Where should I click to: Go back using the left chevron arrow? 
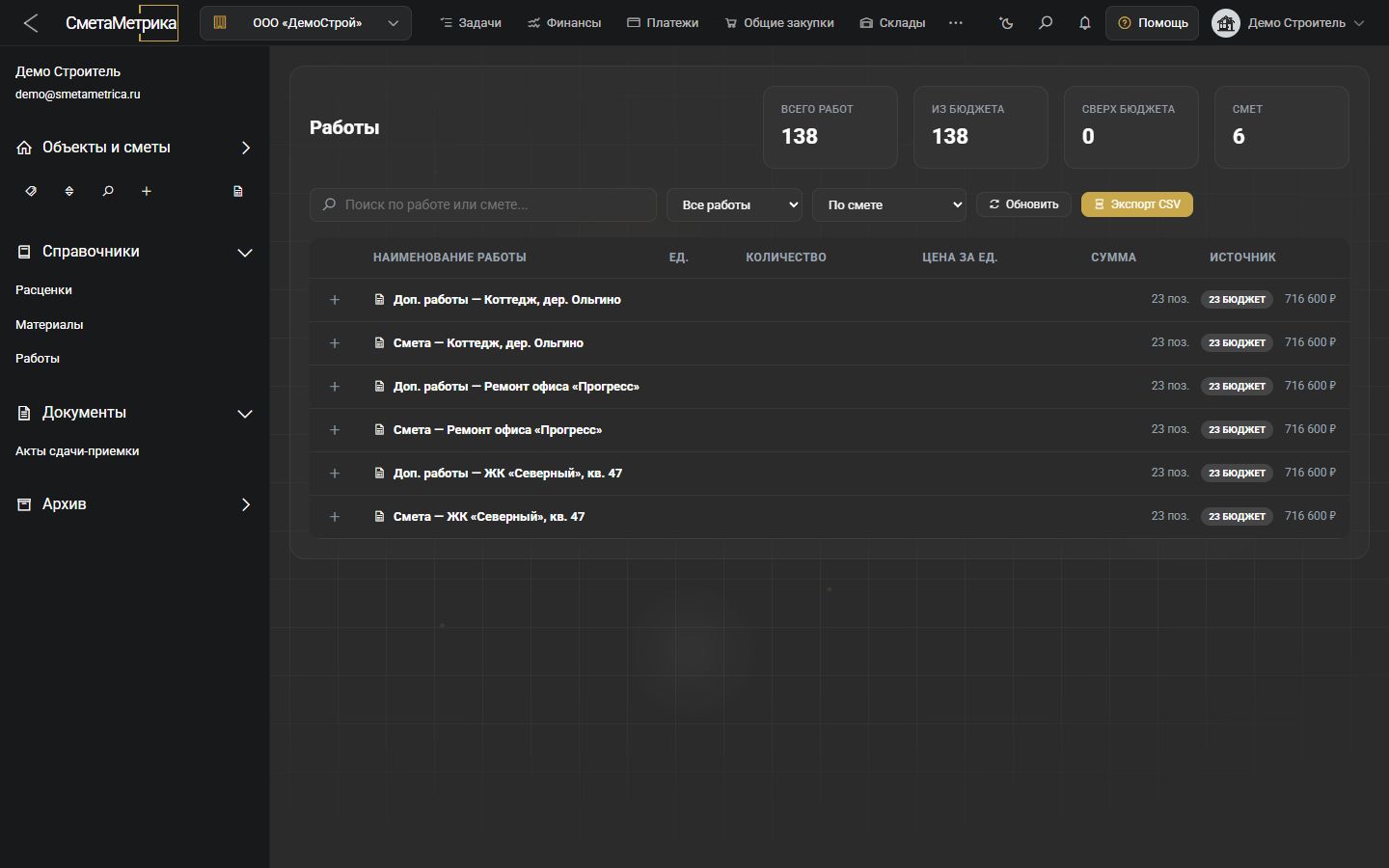(x=31, y=23)
